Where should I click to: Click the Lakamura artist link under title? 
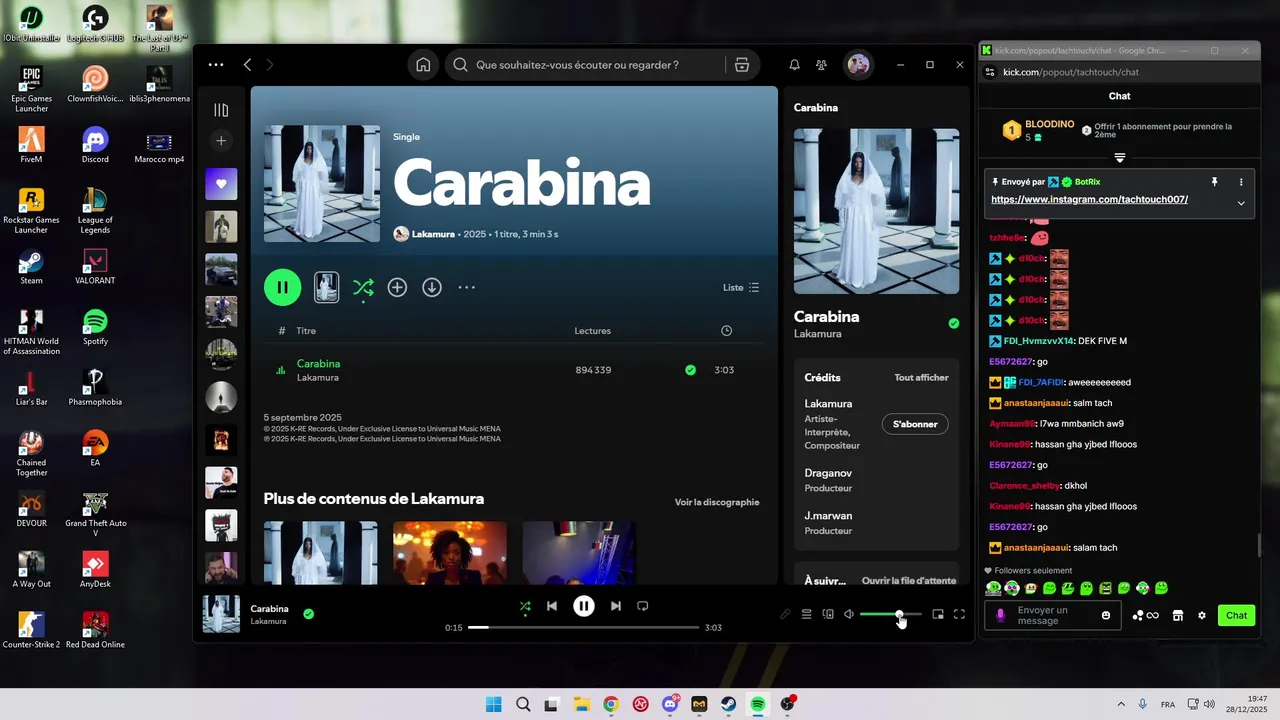[433, 234]
